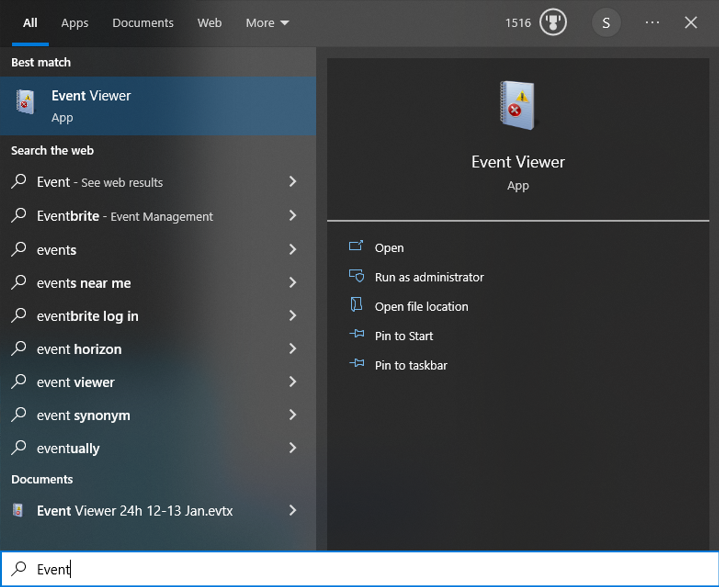
Task: Switch to the Documents tab
Action: point(143,23)
